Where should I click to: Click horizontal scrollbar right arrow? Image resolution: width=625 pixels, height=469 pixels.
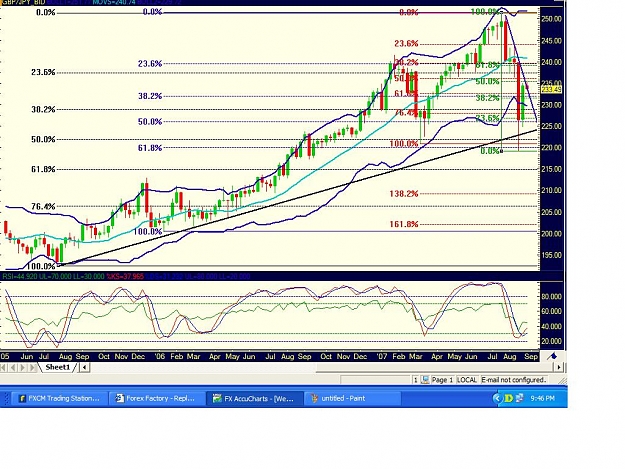tap(559, 367)
